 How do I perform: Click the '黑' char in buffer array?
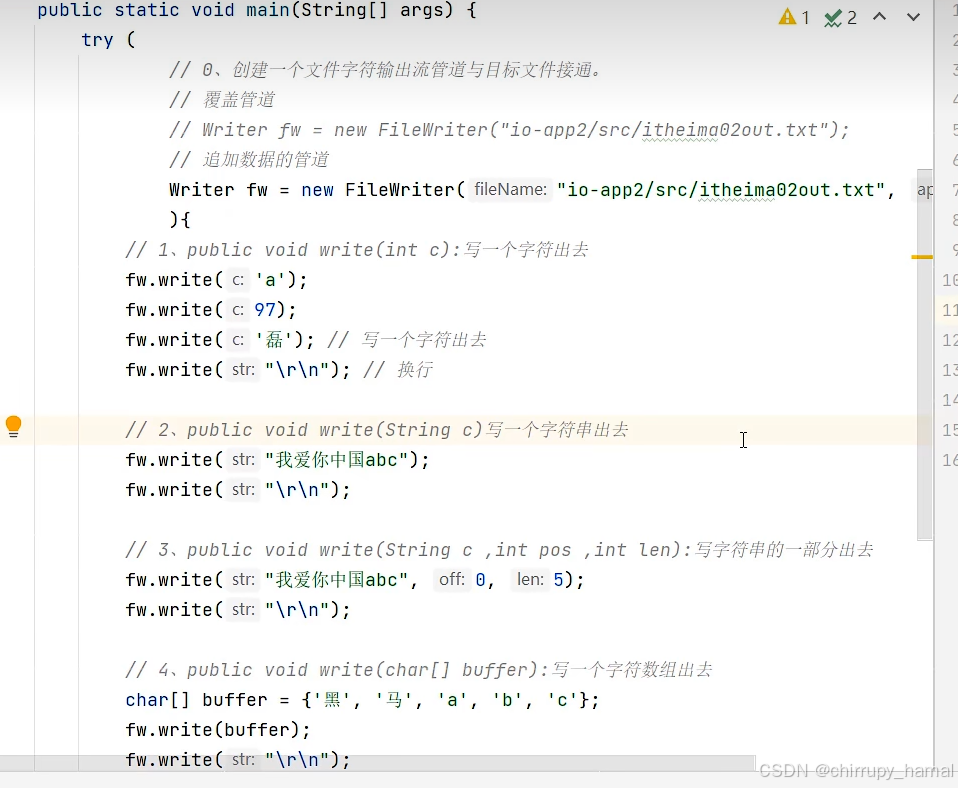(x=332, y=699)
